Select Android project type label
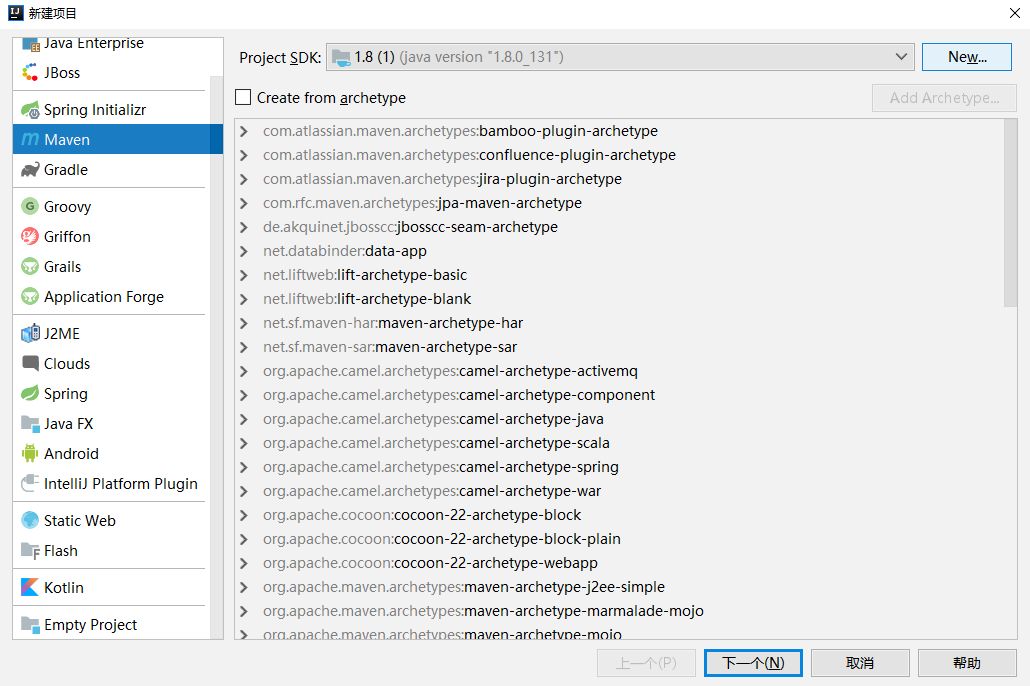 pos(71,453)
